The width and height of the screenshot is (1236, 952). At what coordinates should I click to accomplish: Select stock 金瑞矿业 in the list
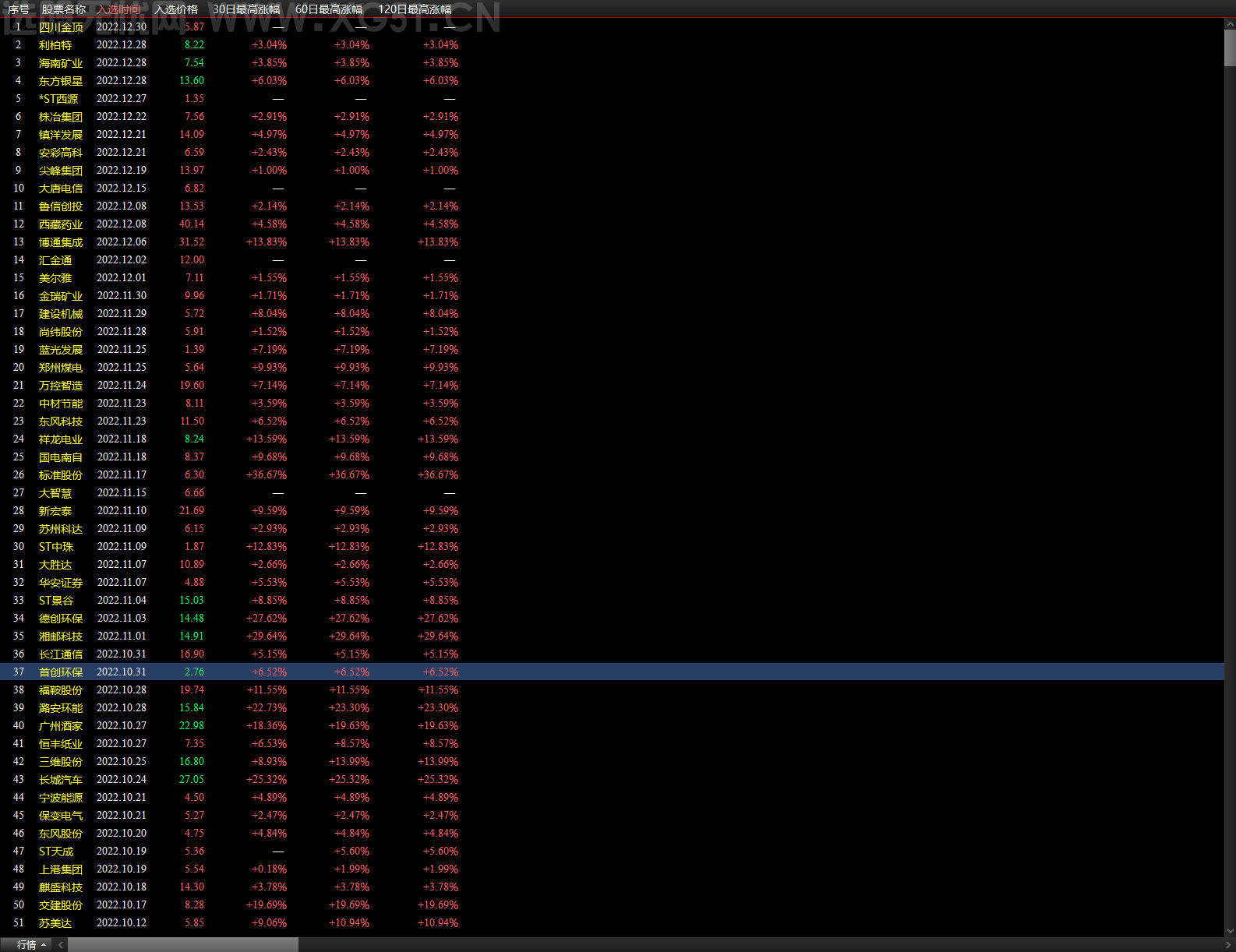pyautogui.click(x=61, y=296)
